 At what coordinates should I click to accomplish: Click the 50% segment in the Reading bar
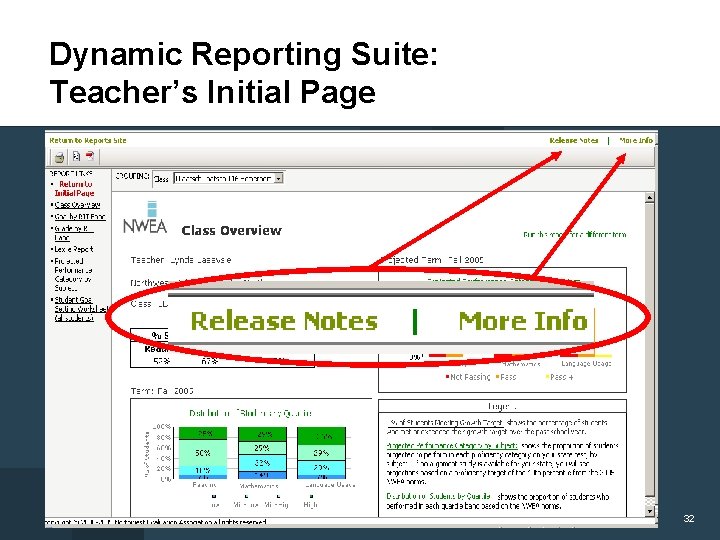pos(203,453)
